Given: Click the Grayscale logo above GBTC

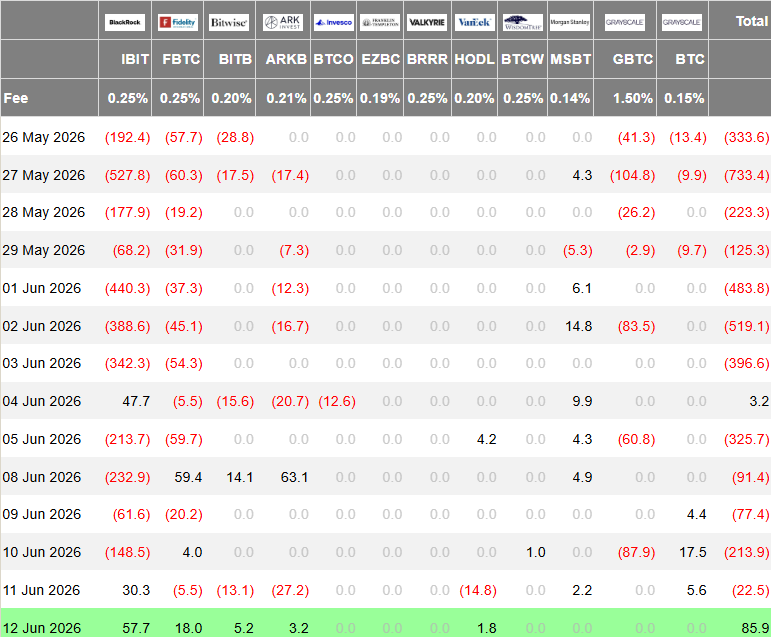Looking at the screenshot, I should click(x=625, y=22).
